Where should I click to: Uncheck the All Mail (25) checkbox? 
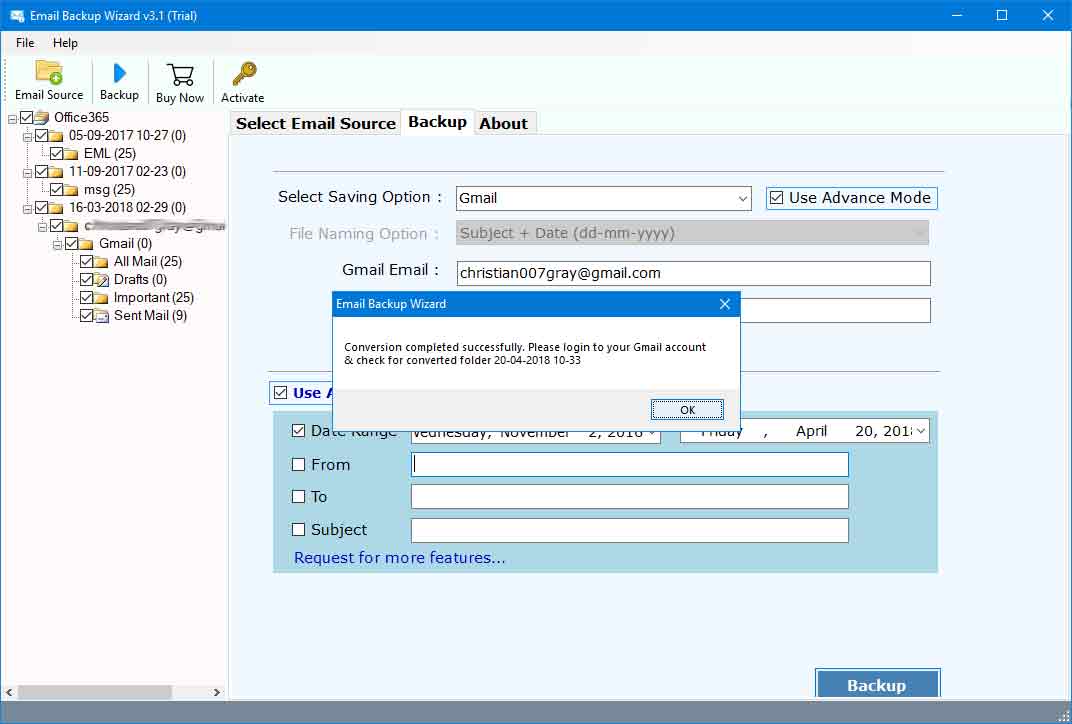pos(86,261)
